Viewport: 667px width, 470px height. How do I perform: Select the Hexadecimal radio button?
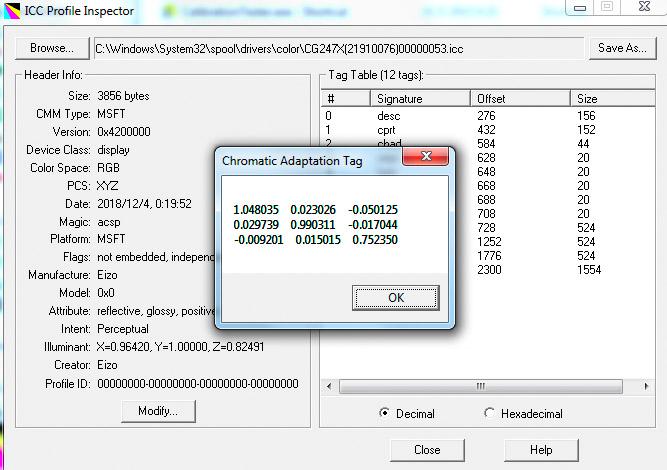[x=489, y=413]
